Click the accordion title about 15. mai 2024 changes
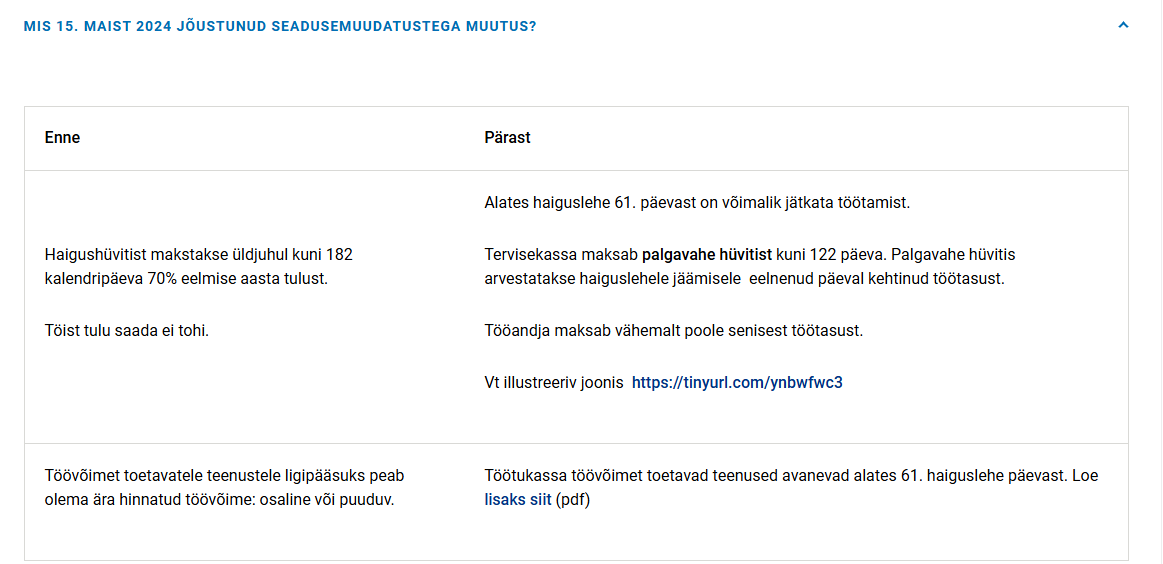The image size is (1163, 564). 280,26
